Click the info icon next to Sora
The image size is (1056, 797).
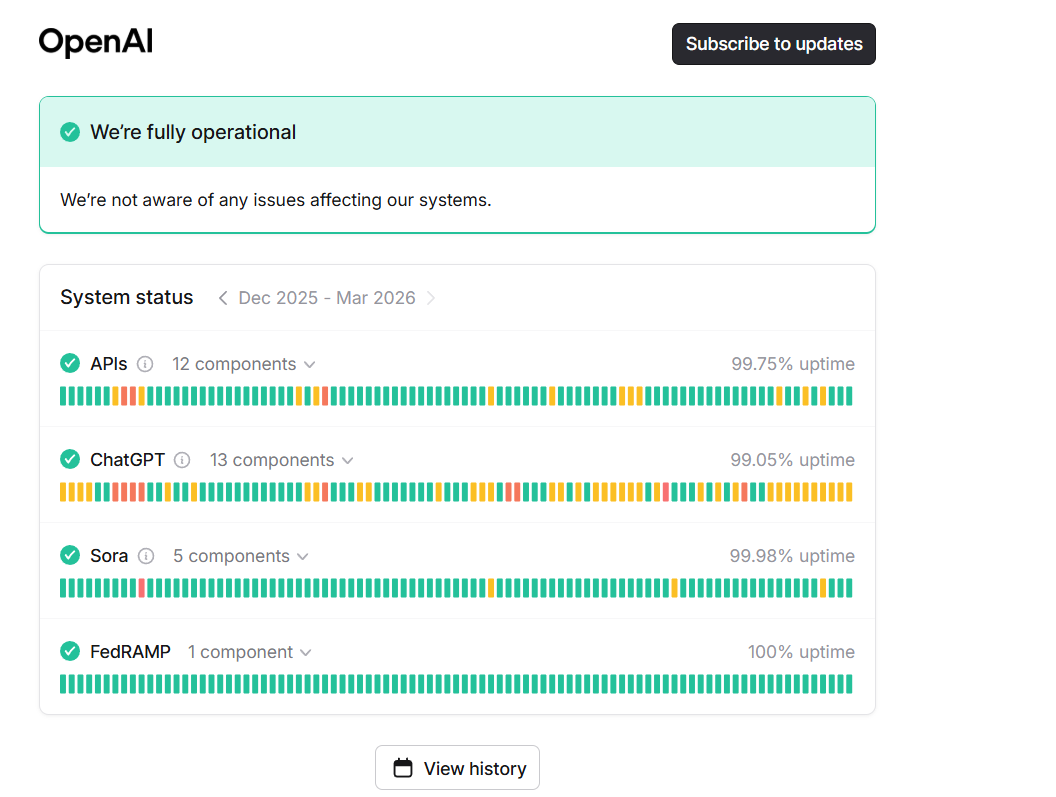pyautogui.click(x=146, y=556)
